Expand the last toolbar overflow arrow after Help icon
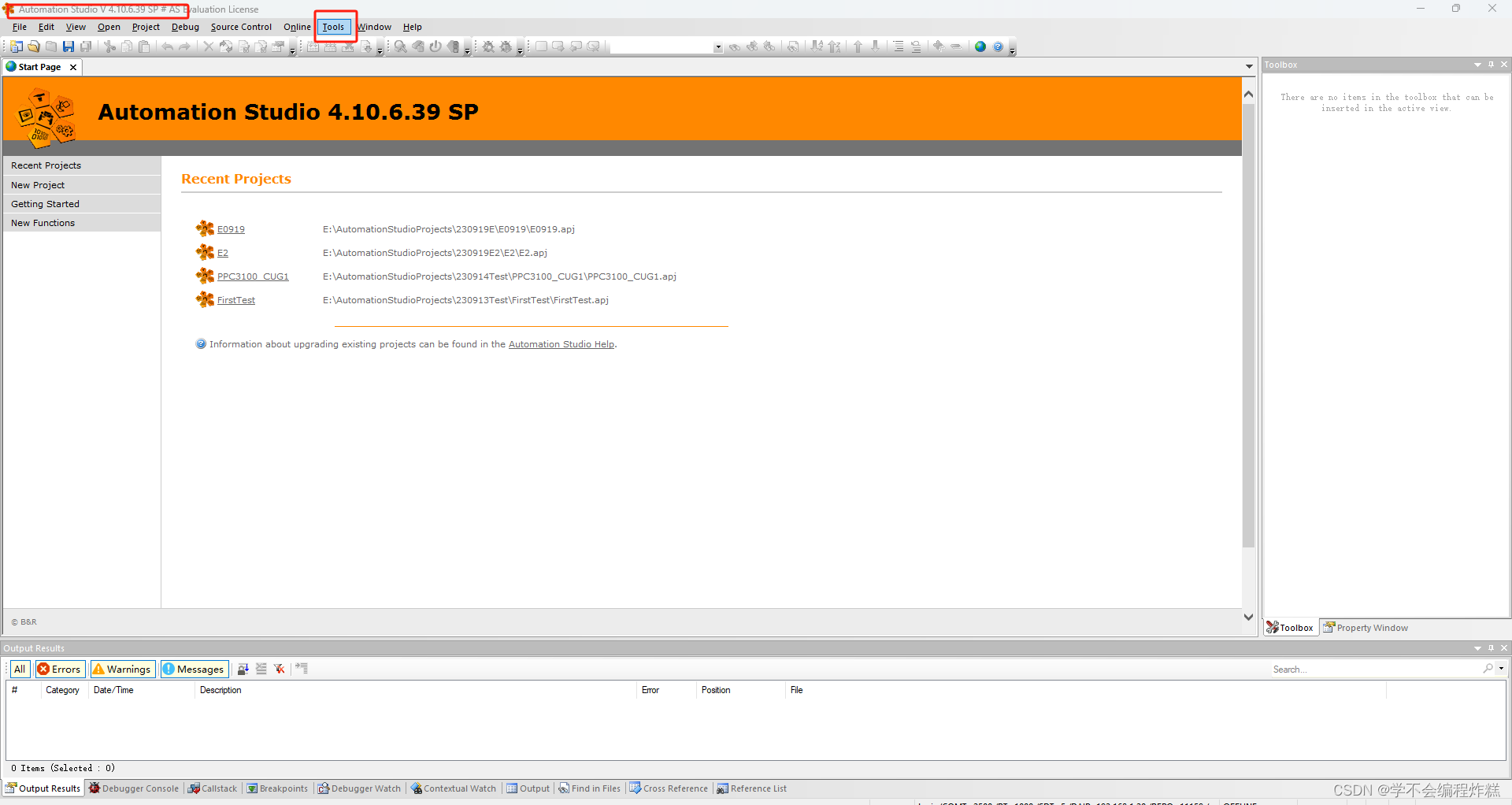The width and height of the screenshot is (1512, 805). [x=1013, y=50]
